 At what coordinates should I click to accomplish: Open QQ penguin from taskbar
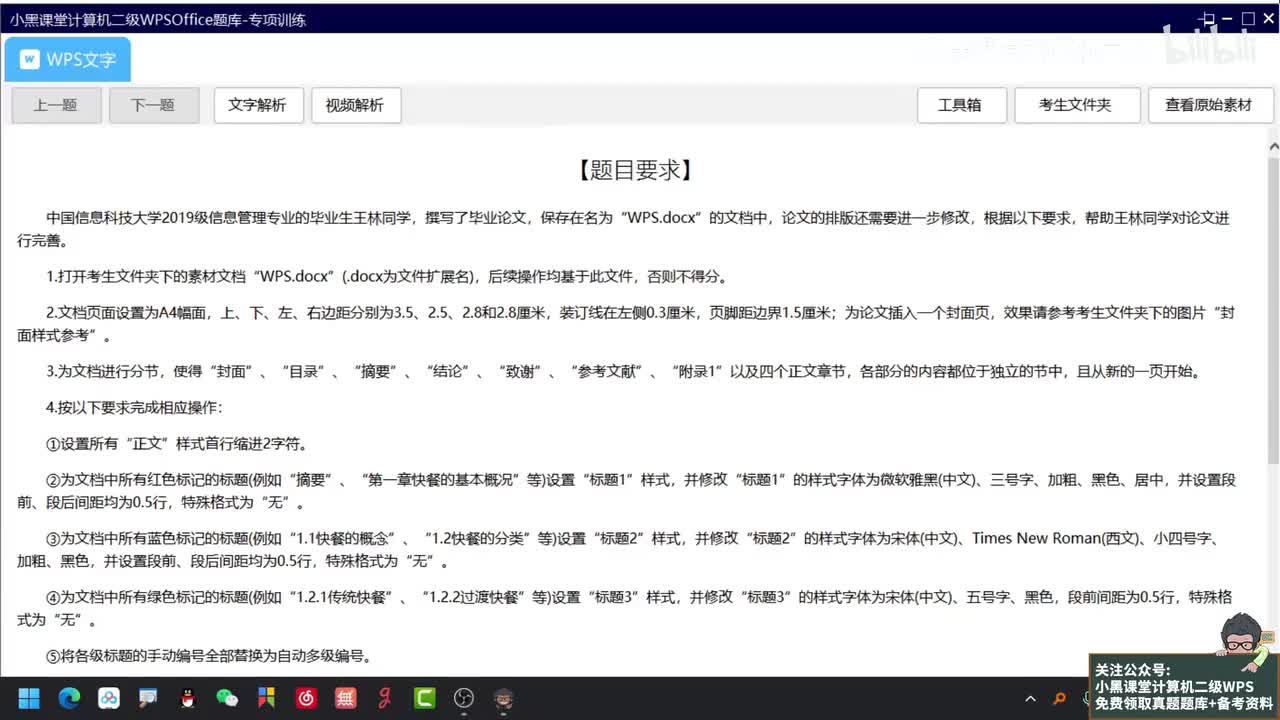(x=187, y=698)
